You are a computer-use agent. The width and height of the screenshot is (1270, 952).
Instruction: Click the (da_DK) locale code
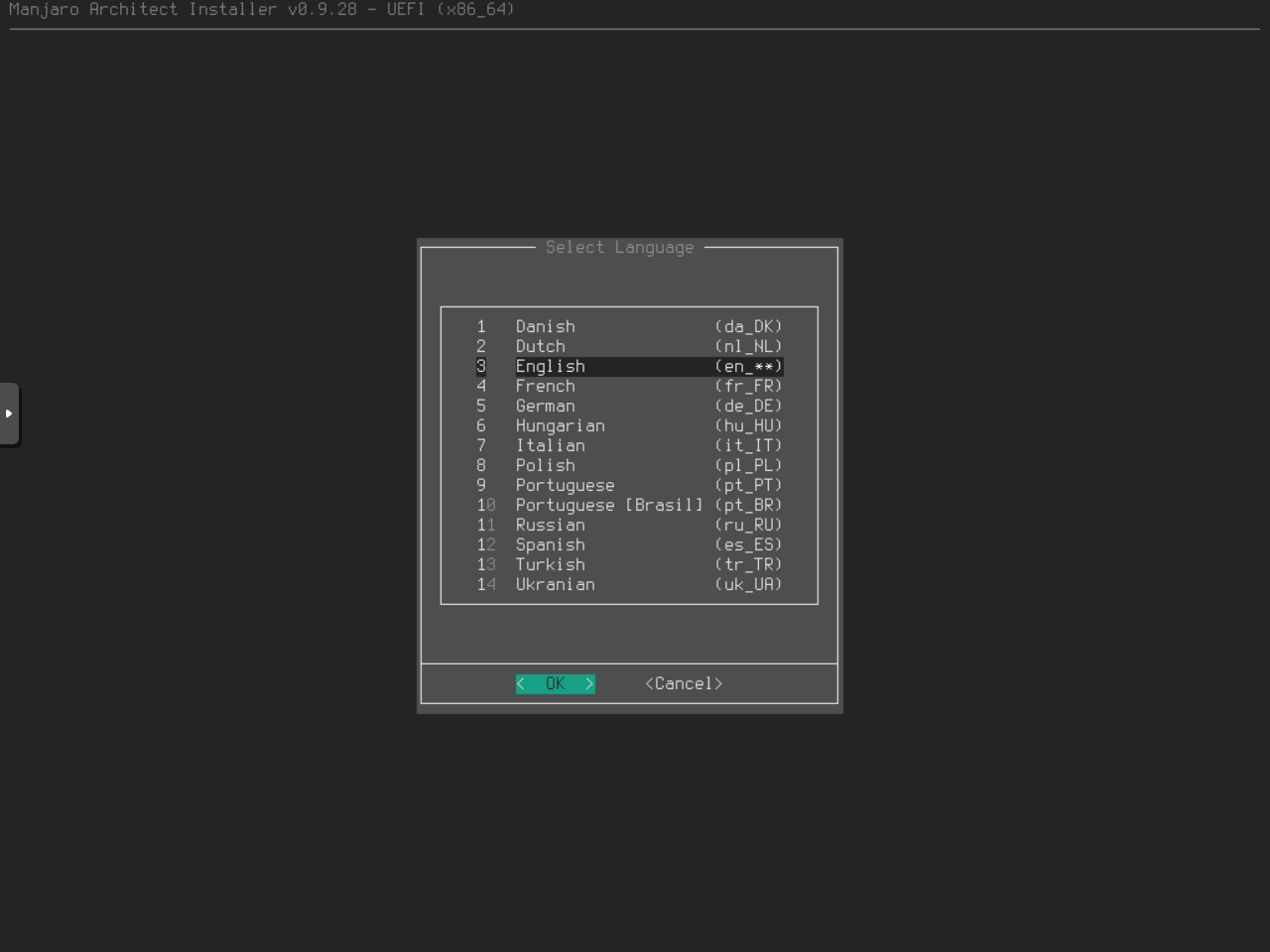(x=748, y=326)
